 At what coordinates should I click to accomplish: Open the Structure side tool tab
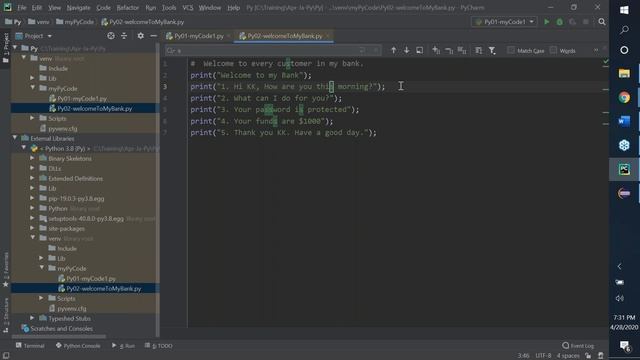6,315
